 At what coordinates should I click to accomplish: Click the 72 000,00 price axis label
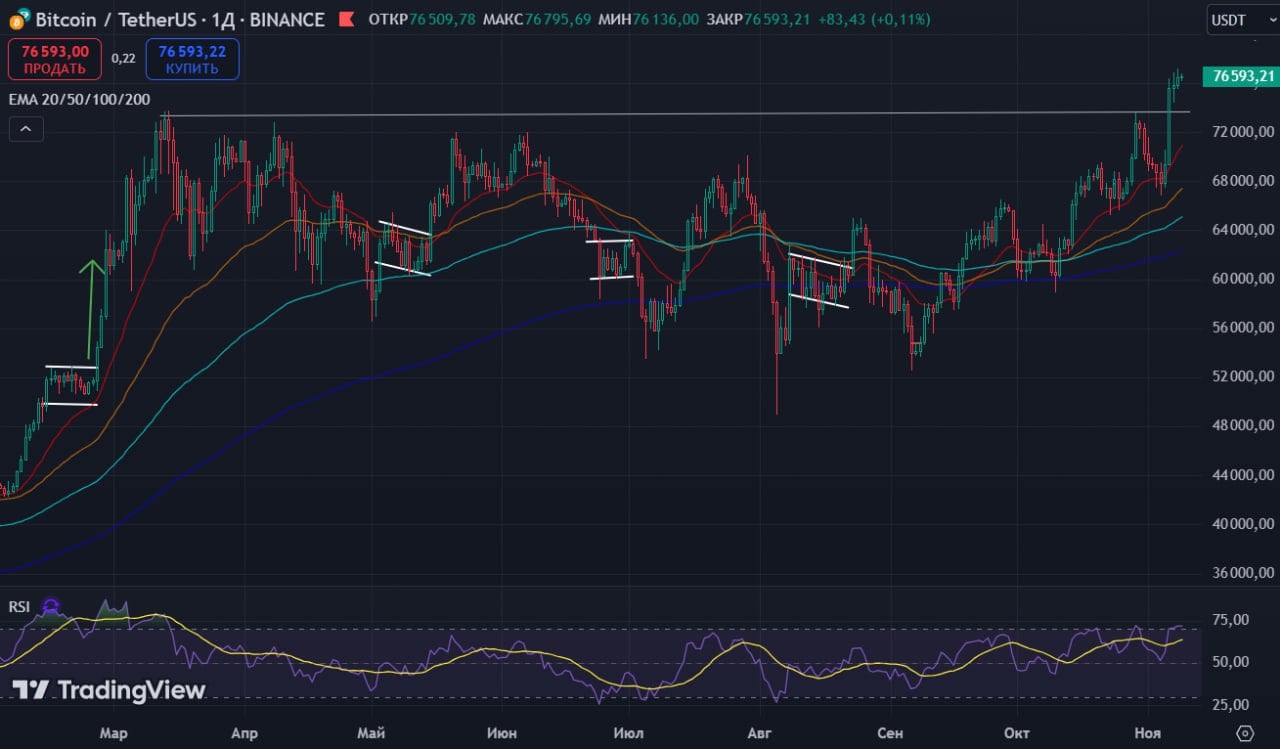tap(1242, 132)
